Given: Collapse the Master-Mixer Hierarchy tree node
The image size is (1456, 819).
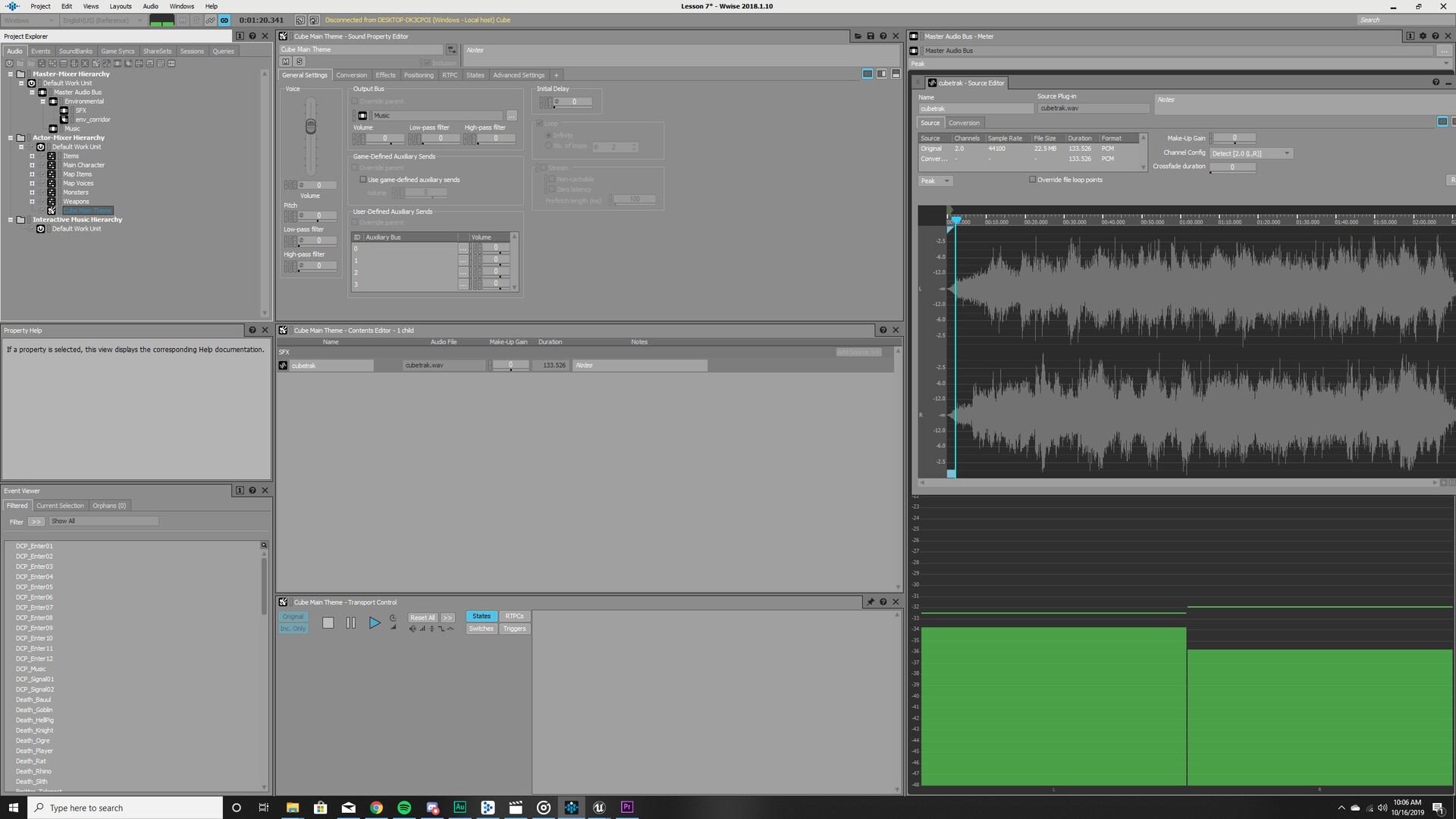Looking at the screenshot, I should 11,74.
